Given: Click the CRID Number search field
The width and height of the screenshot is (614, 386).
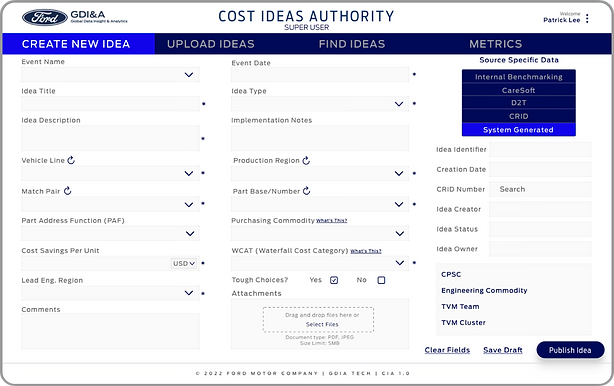Looking at the screenshot, I should pyautogui.click(x=540, y=189).
